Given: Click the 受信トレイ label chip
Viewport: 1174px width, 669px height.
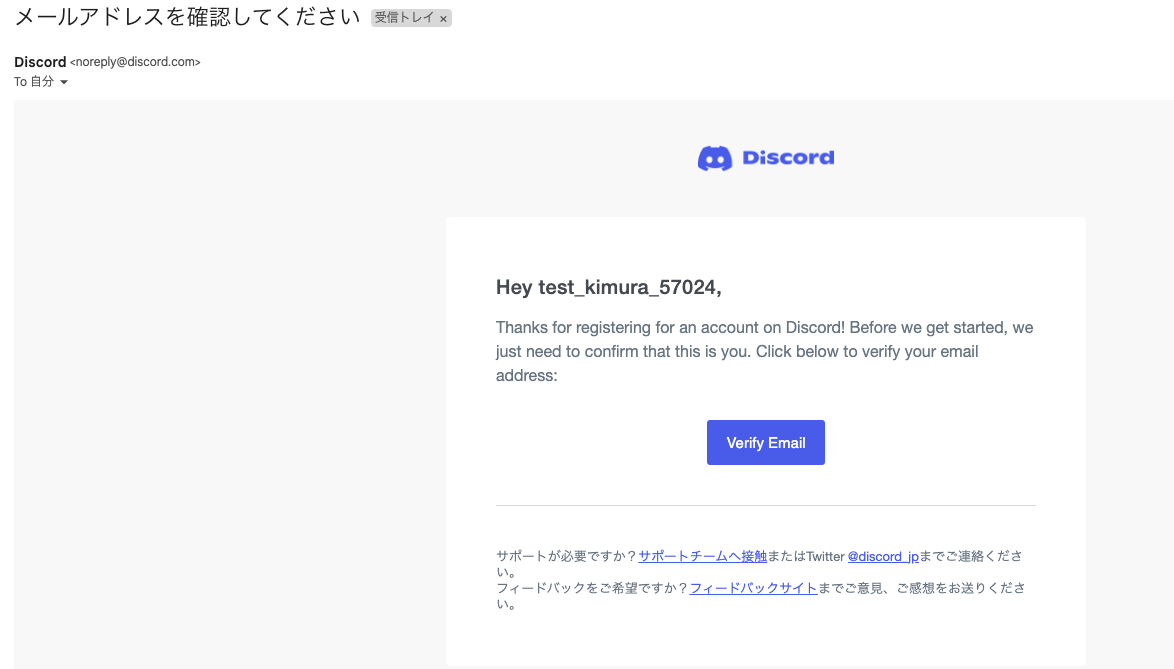Looking at the screenshot, I should click(x=405, y=17).
